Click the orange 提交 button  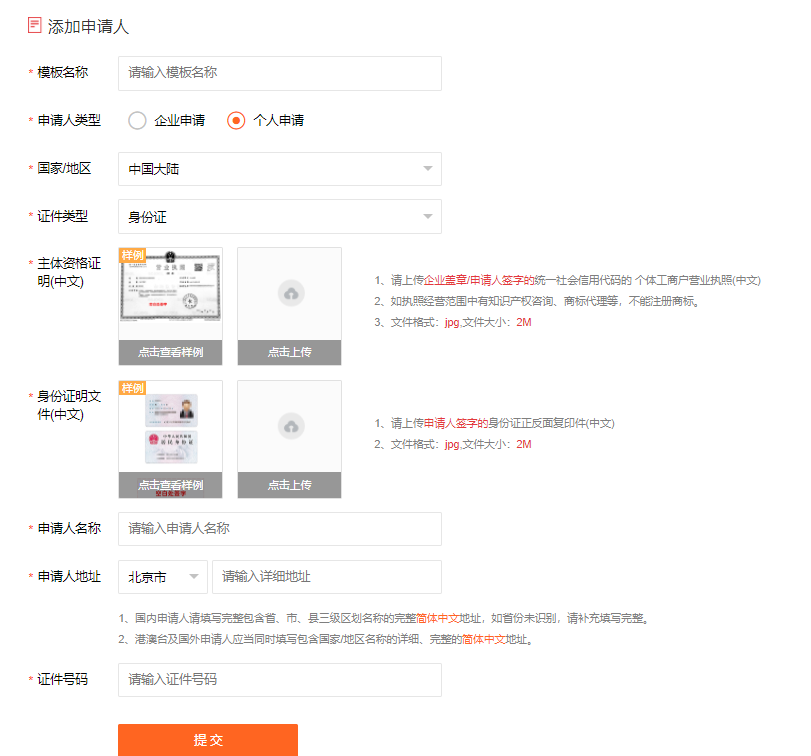click(x=208, y=740)
